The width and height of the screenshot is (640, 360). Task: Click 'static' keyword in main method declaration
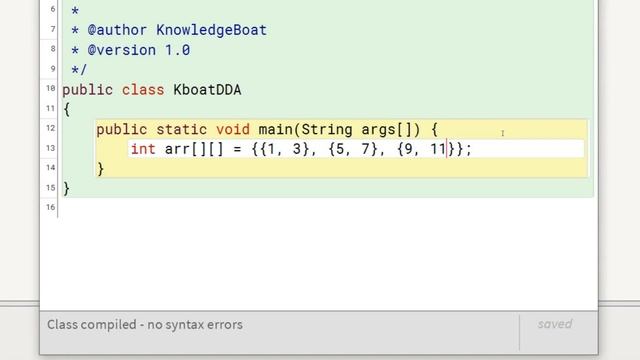point(182,129)
